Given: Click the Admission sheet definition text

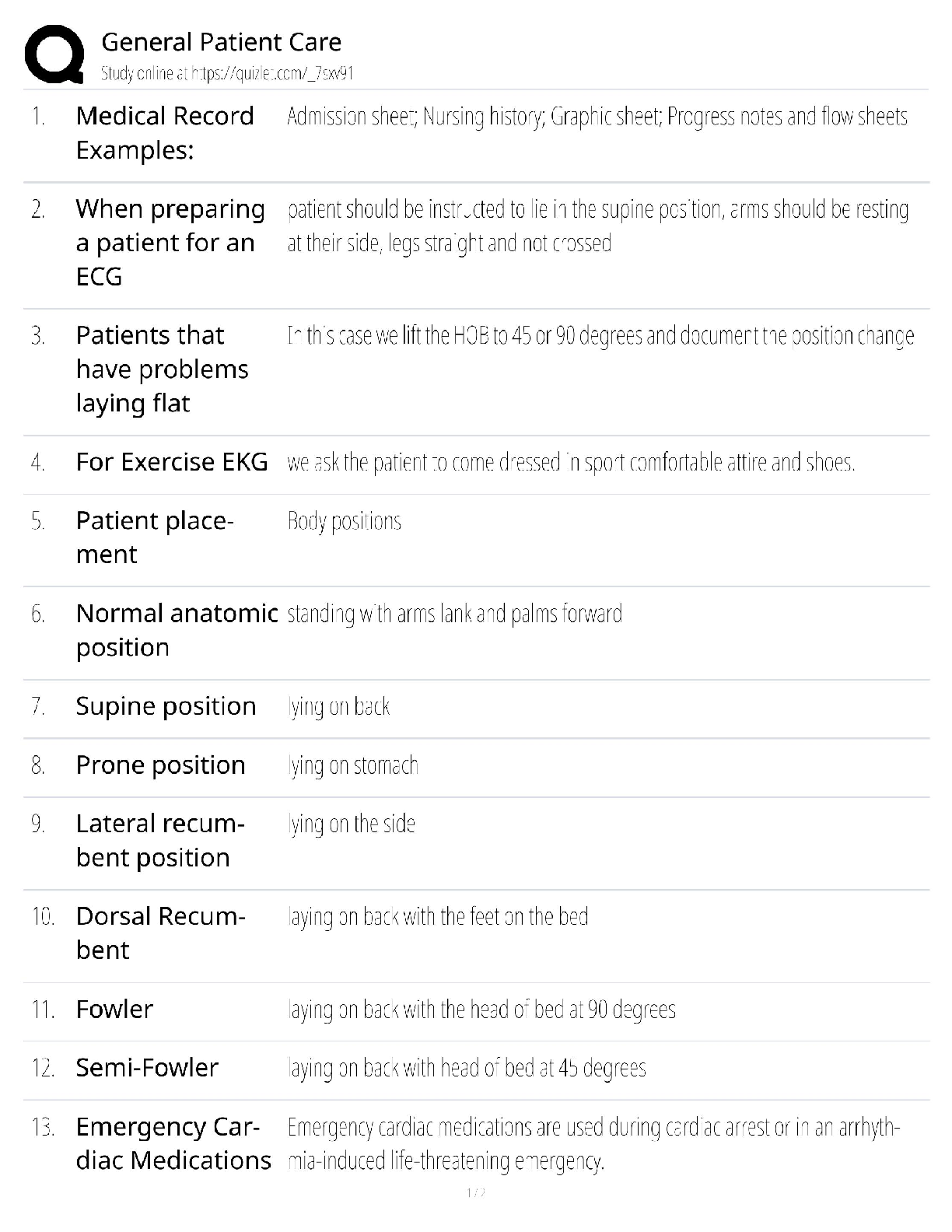Looking at the screenshot, I should pos(597,117).
